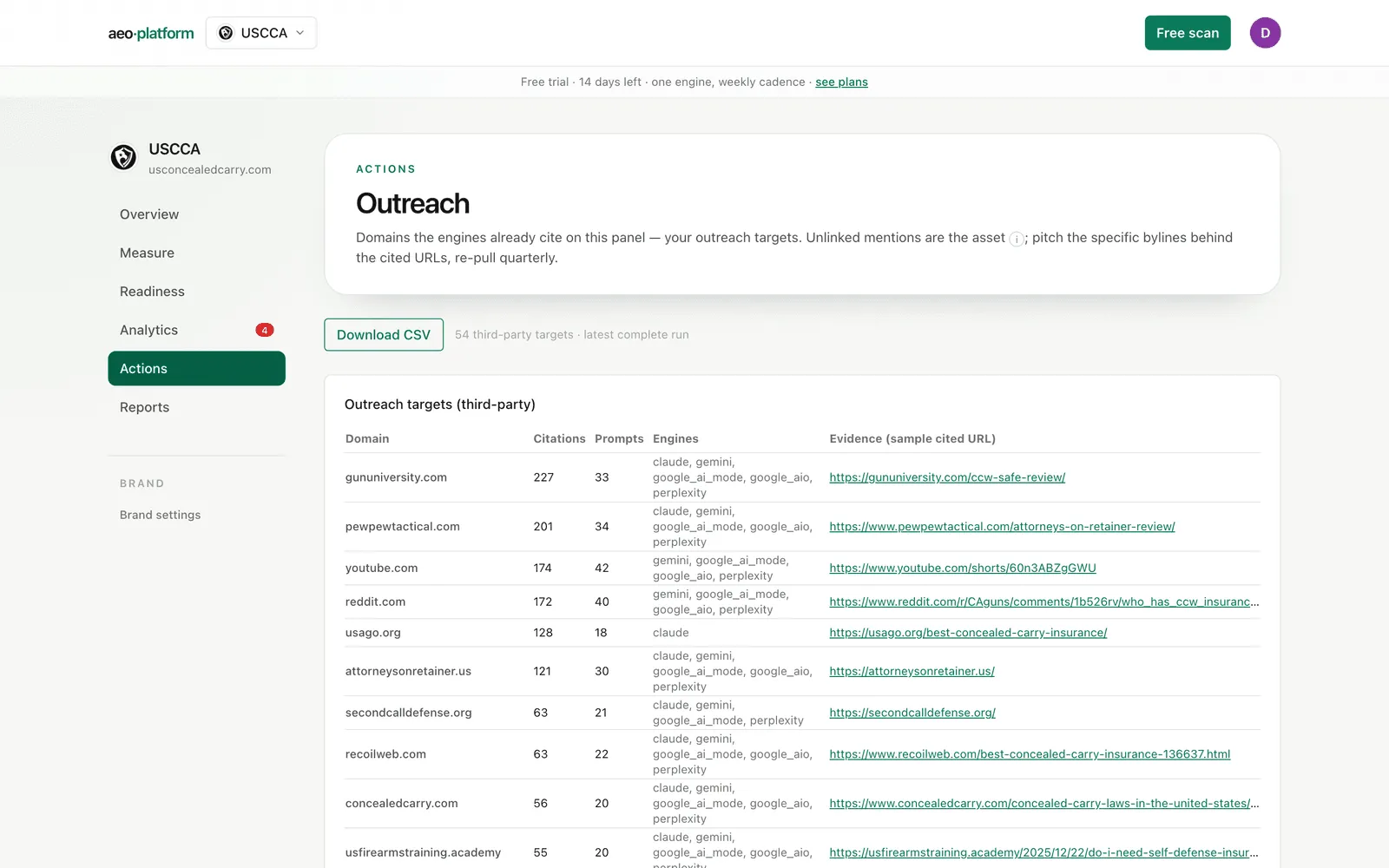Click the 'claude' engines cell for usago.org
Viewport: 1389px width, 868px height.
670,633
